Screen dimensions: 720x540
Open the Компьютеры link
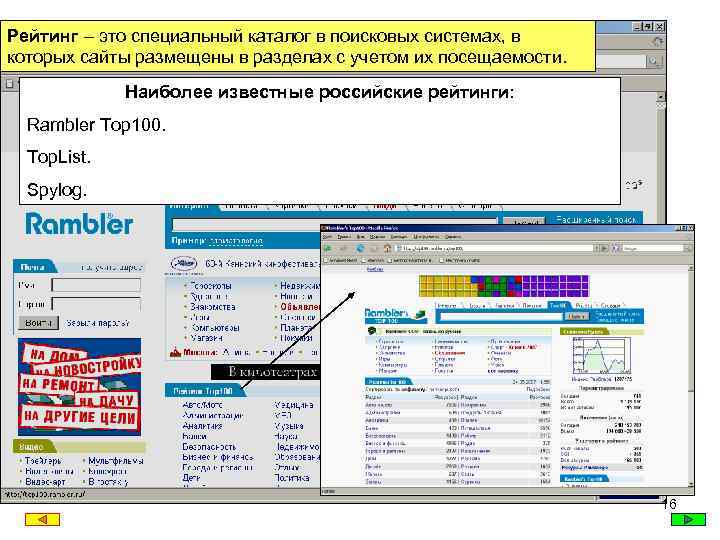pyautogui.click(x=215, y=328)
